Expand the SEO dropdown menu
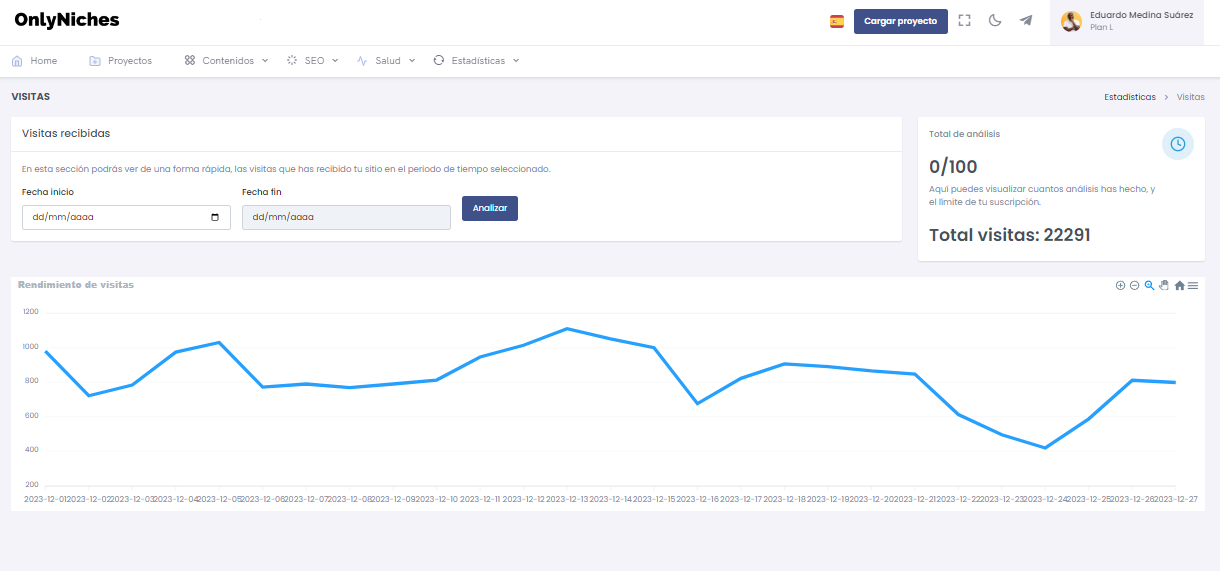The height and width of the screenshot is (571, 1220). click(x=313, y=61)
